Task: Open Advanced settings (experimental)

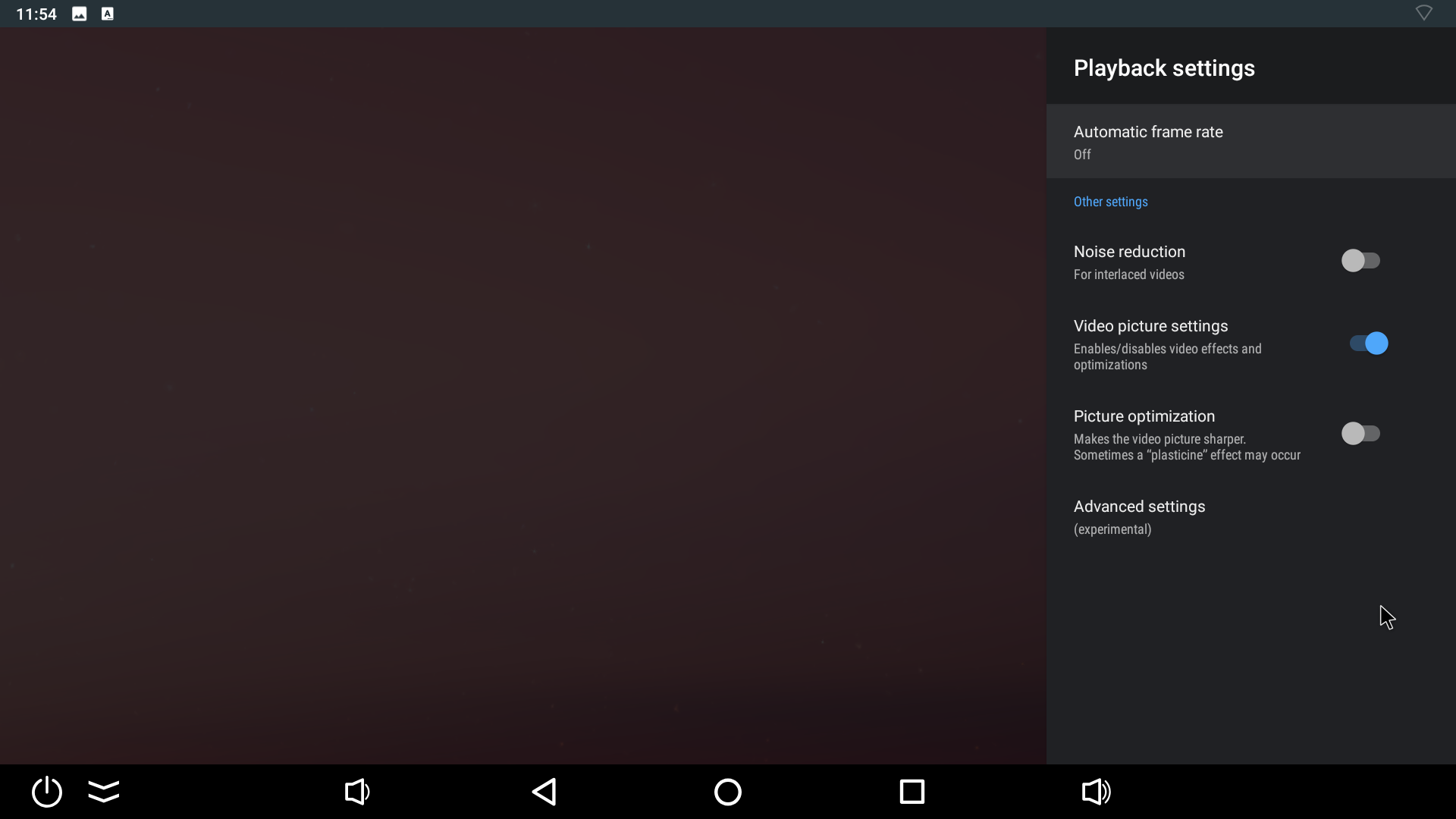Action: [x=1251, y=516]
